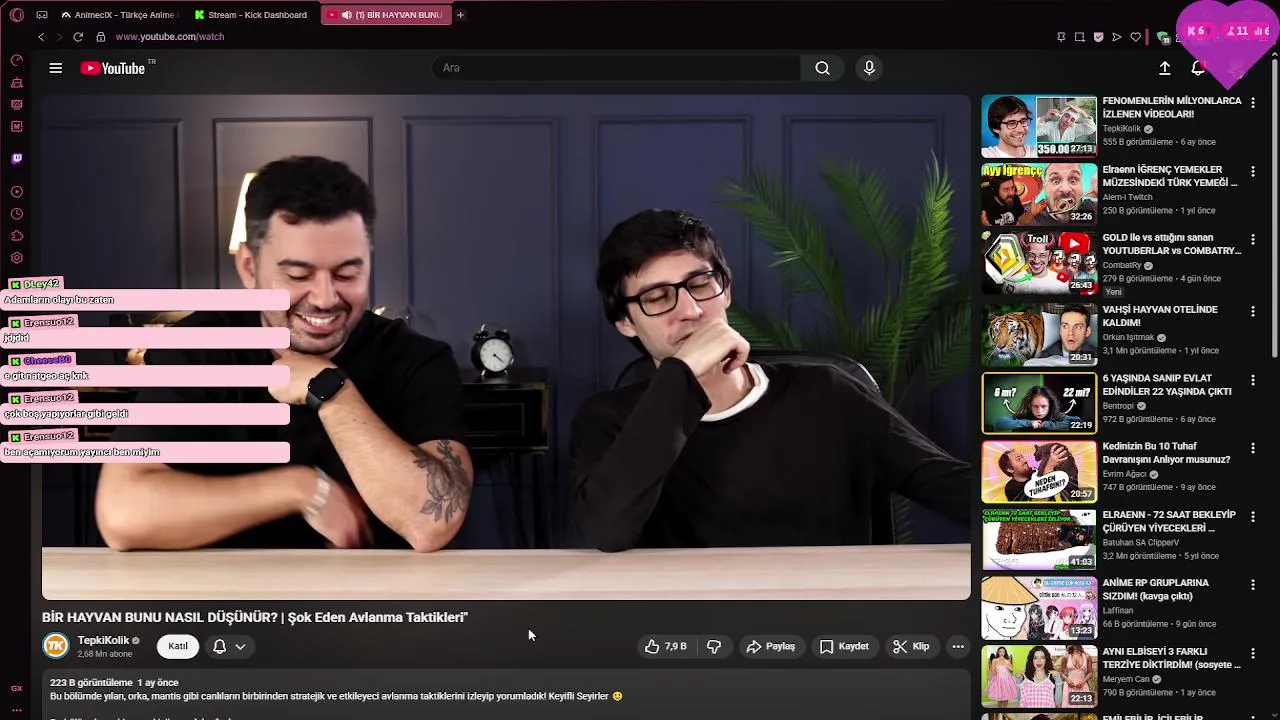The image size is (1280, 720).
Task: Click the Katıl join button
Action: coord(178,647)
